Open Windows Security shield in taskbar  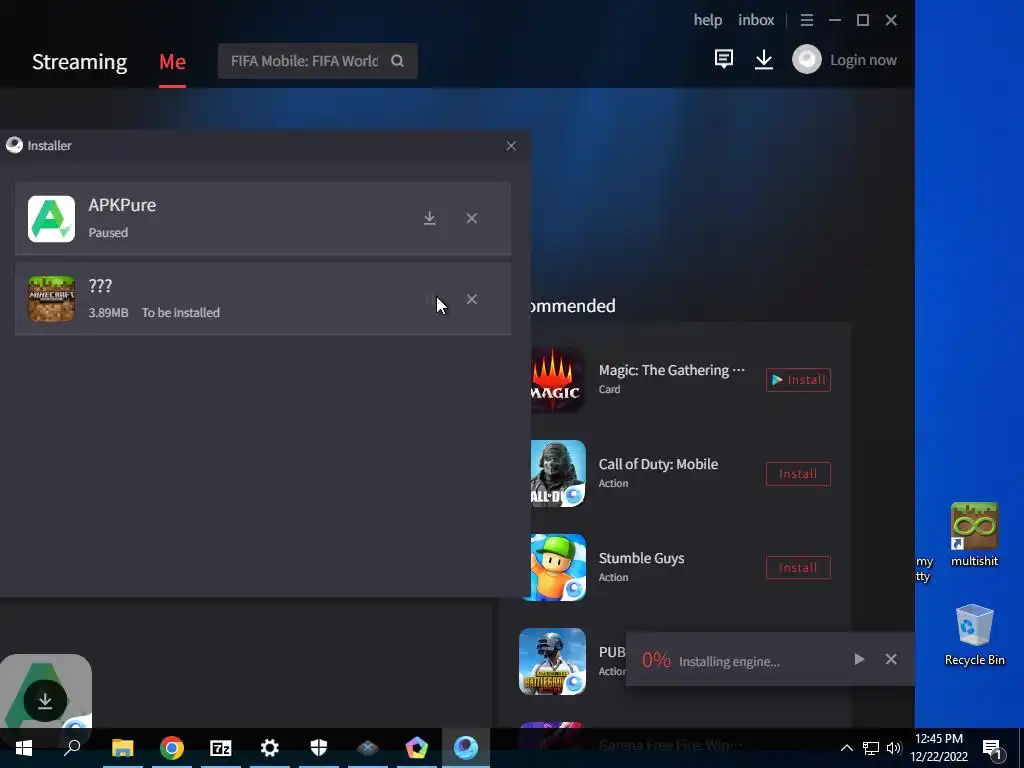pyautogui.click(x=319, y=748)
